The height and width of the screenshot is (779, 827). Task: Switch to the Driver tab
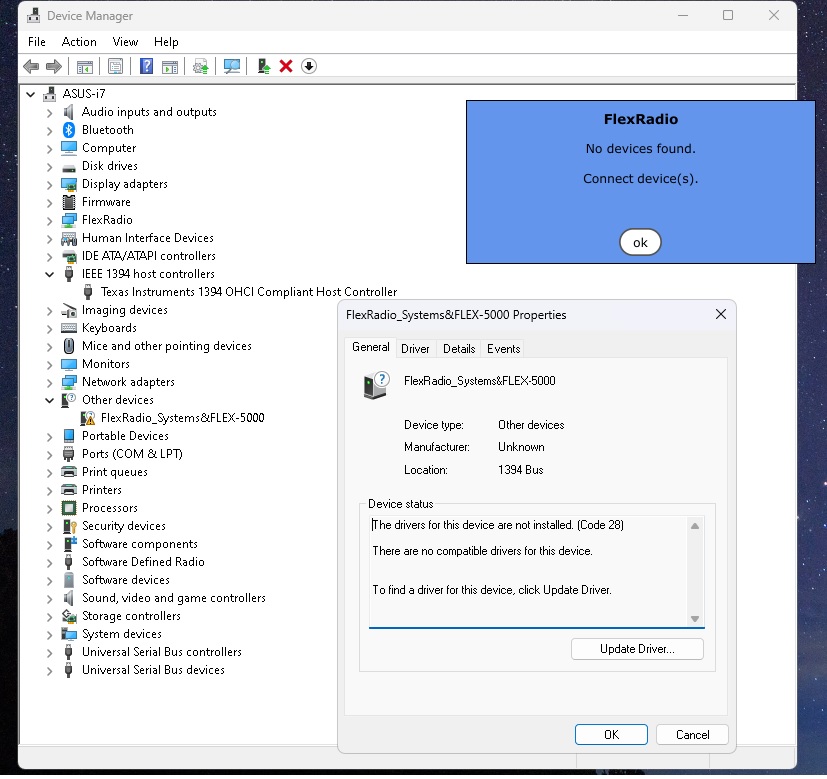[415, 349]
